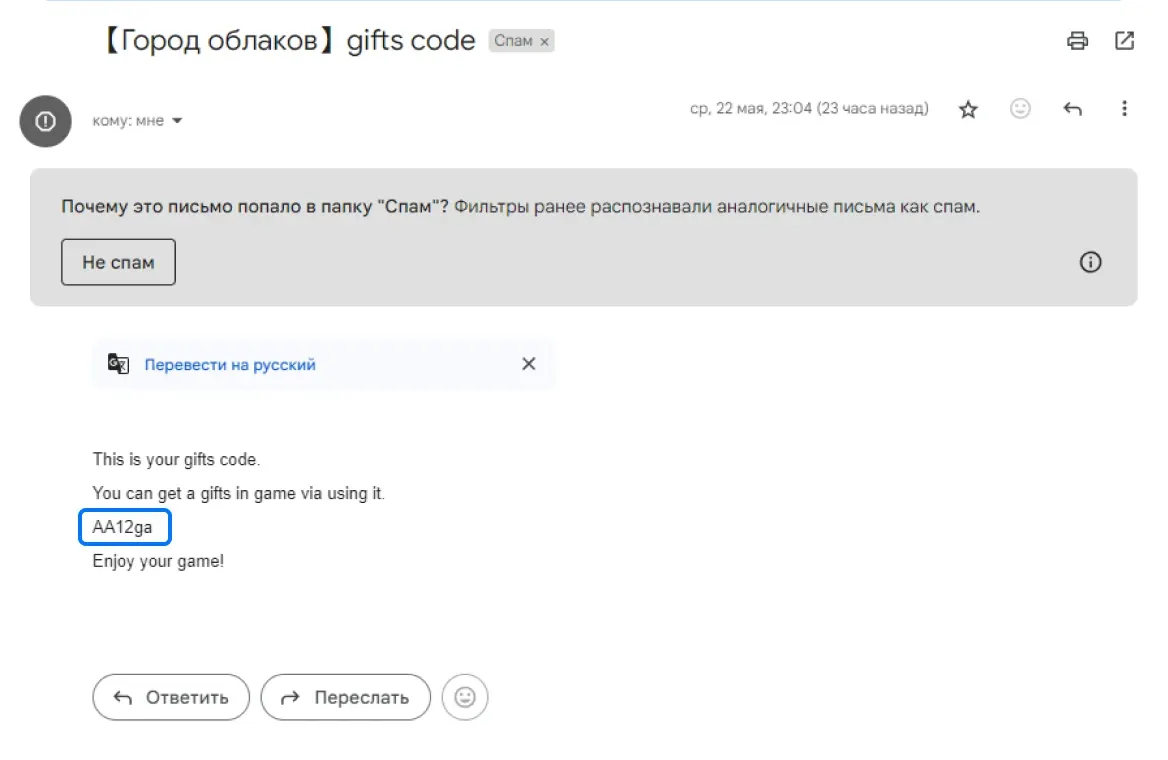Click the sender's spam warning avatar
The width and height of the screenshot is (1168, 760).
coord(45,121)
